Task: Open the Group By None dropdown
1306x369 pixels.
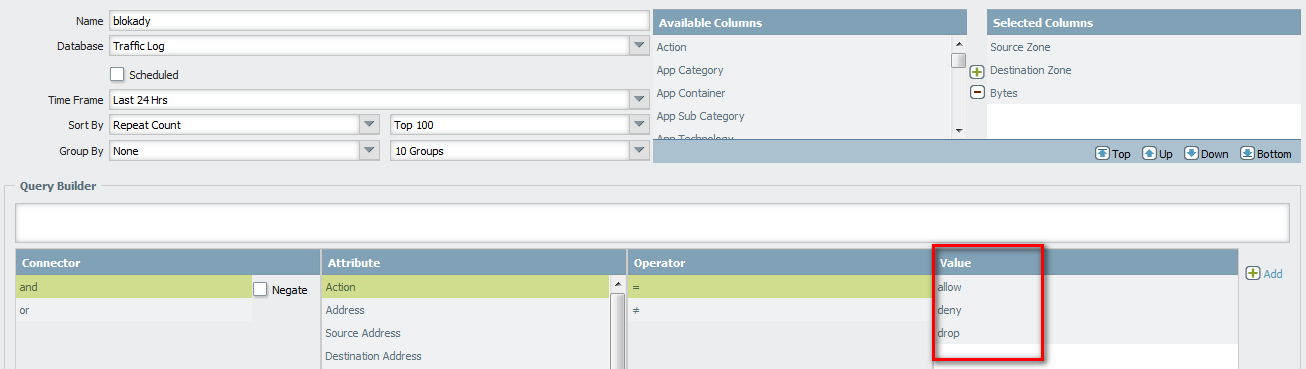Action: click(369, 151)
